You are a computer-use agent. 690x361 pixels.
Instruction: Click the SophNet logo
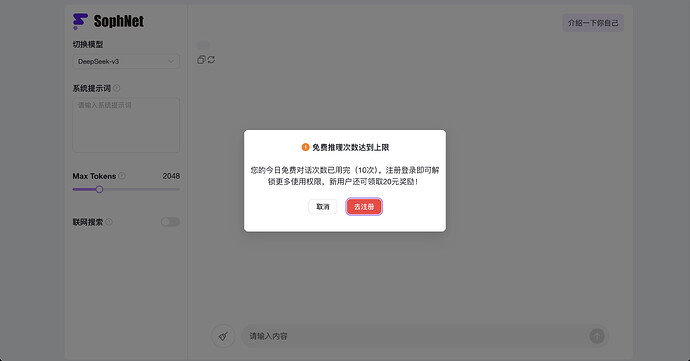click(108, 21)
